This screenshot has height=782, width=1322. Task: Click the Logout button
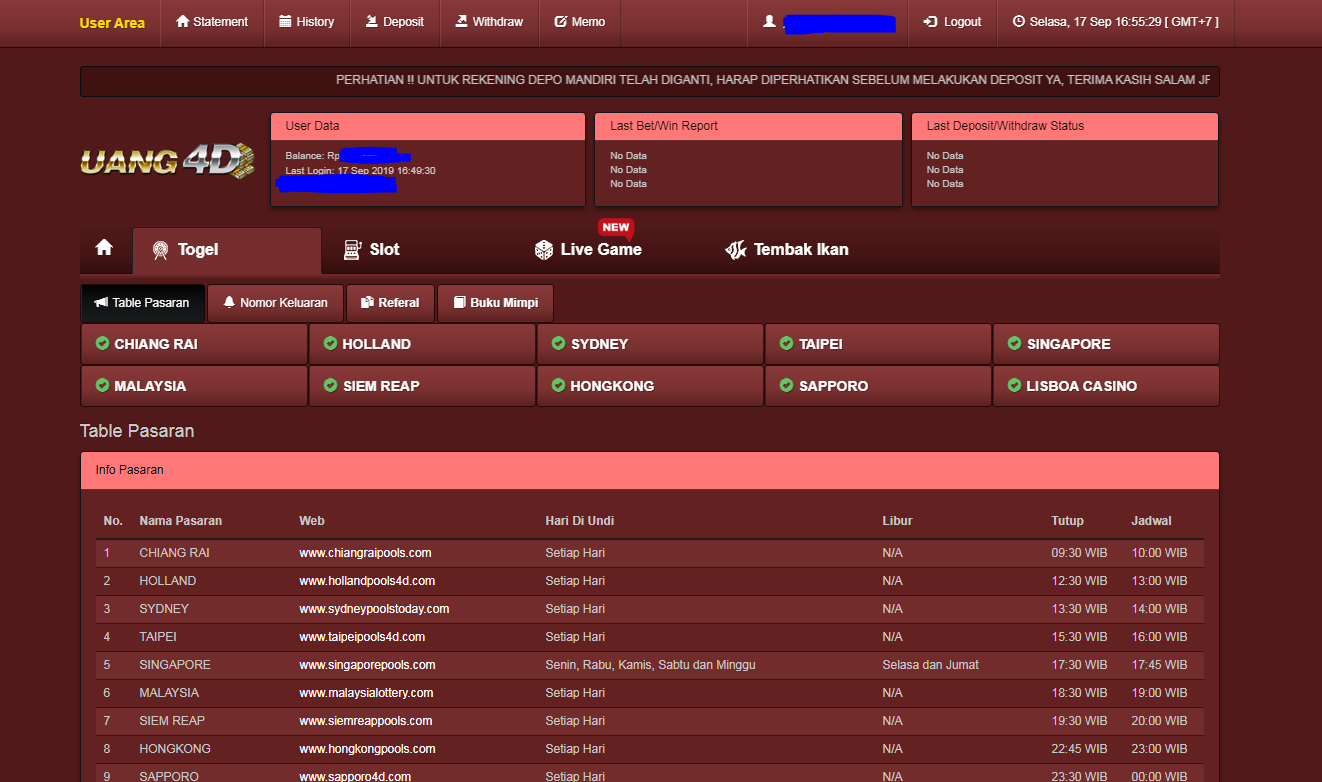pos(951,20)
